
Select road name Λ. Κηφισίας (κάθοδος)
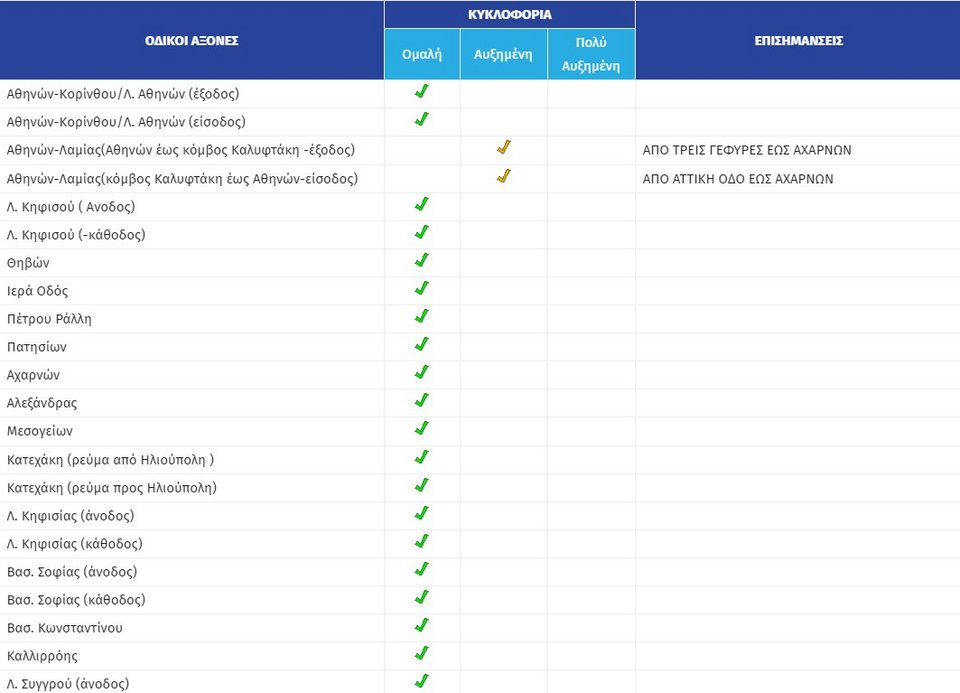click(x=75, y=544)
